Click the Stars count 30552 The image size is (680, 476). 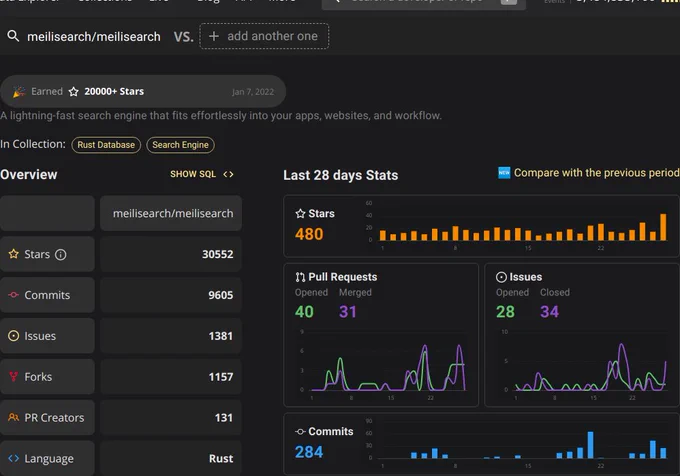tap(218, 254)
